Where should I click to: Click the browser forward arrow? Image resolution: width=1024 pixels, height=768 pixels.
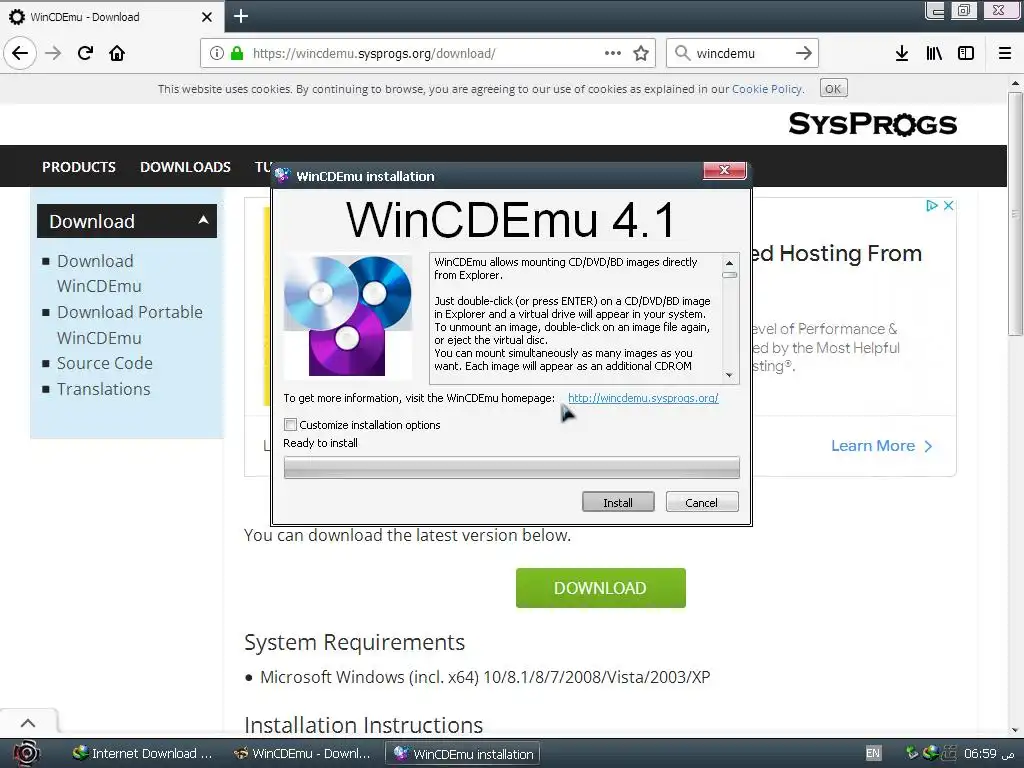point(53,53)
